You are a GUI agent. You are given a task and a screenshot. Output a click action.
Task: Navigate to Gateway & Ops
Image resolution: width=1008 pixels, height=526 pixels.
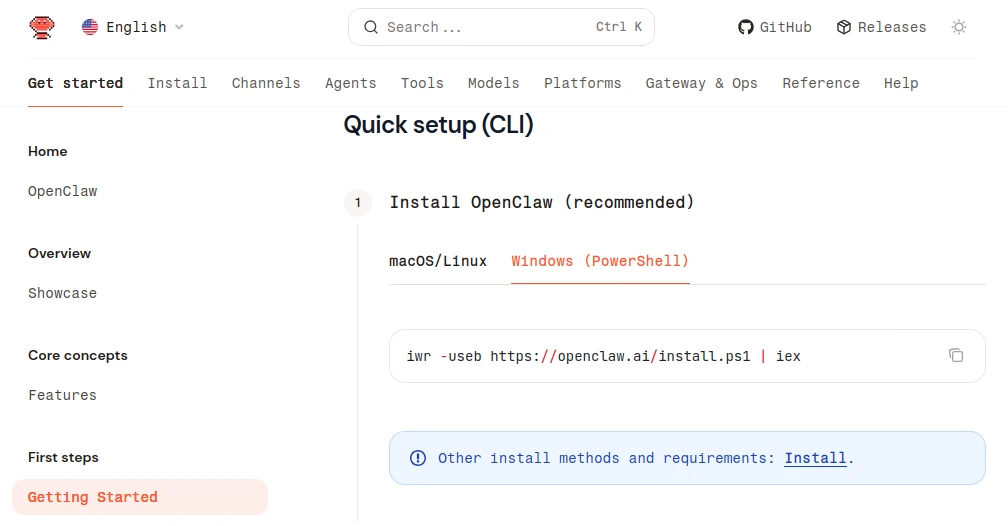pos(701,83)
